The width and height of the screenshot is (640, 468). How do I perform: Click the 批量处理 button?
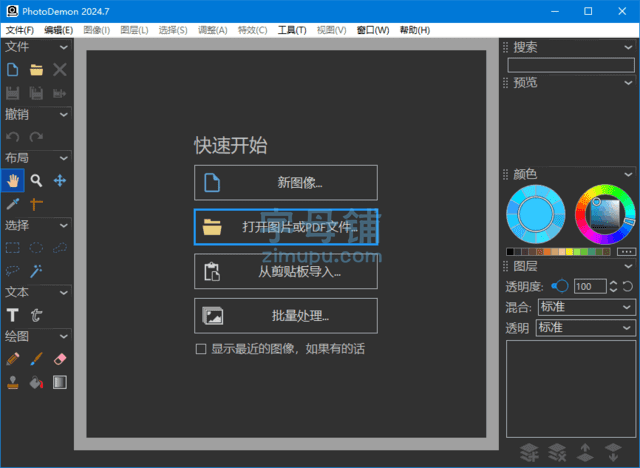pos(286,316)
